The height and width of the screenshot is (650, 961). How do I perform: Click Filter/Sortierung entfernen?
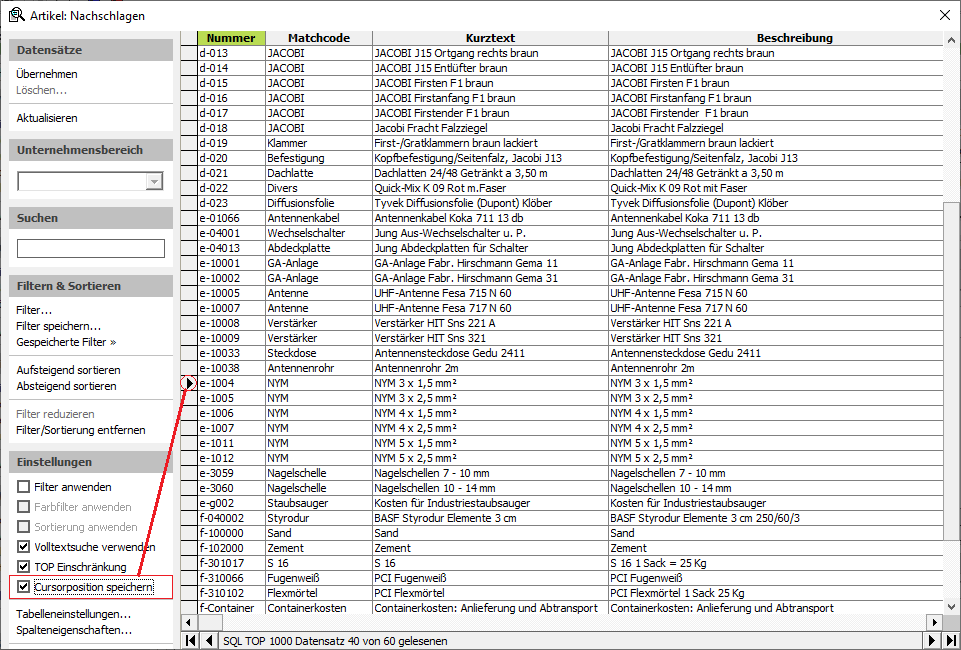pos(81,430)
